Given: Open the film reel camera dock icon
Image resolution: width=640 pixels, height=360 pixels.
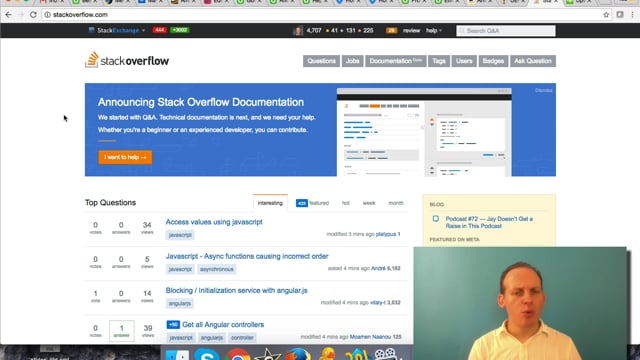Looking at the screenshot, I should pos(385,353).
